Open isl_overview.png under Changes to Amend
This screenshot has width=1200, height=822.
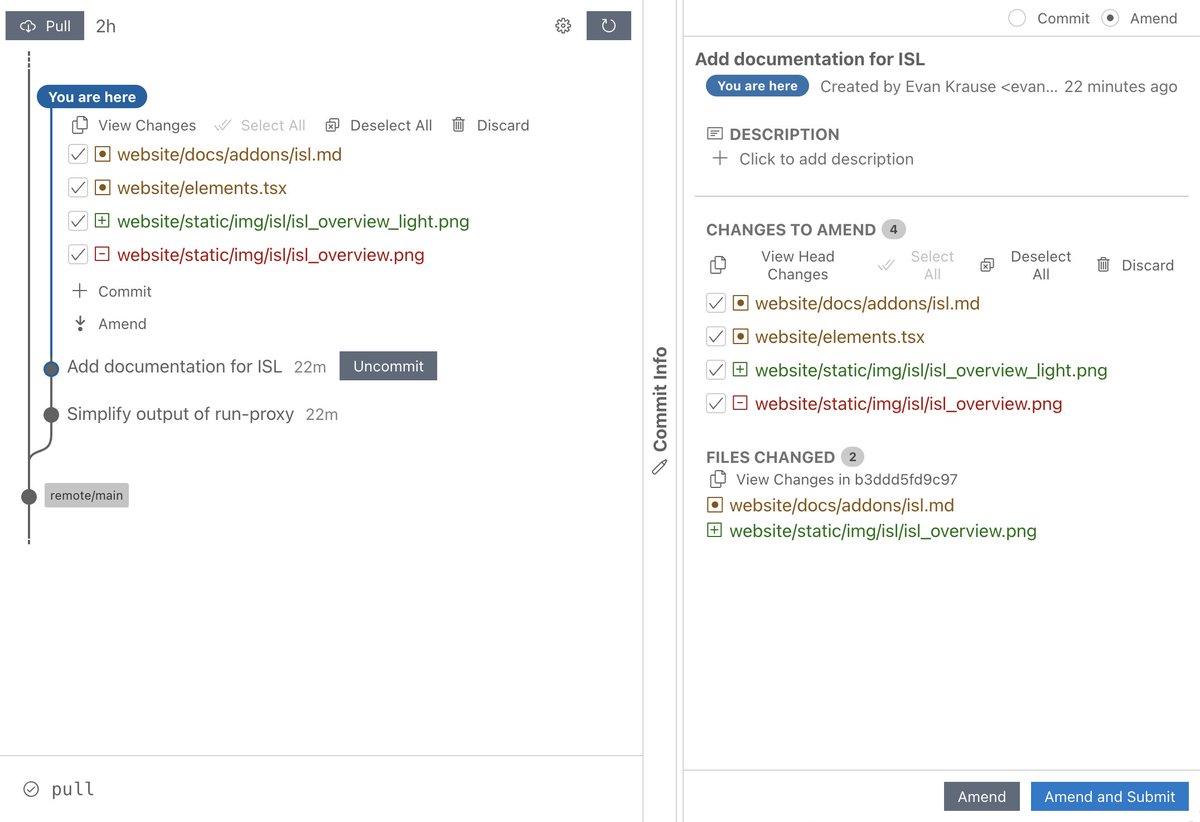click(909, 404)
